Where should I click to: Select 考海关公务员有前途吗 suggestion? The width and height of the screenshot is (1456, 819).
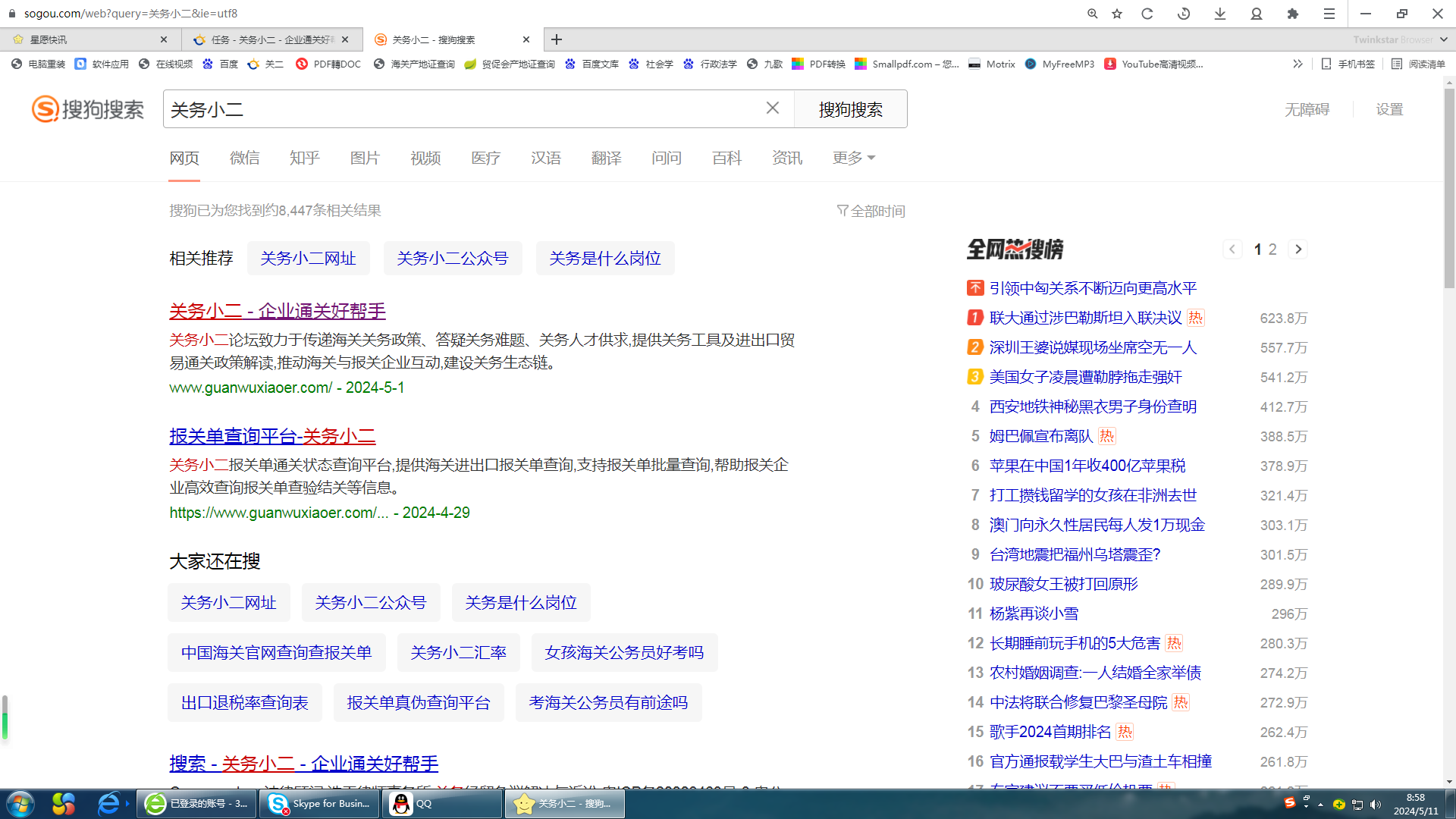tap(609, 703)
